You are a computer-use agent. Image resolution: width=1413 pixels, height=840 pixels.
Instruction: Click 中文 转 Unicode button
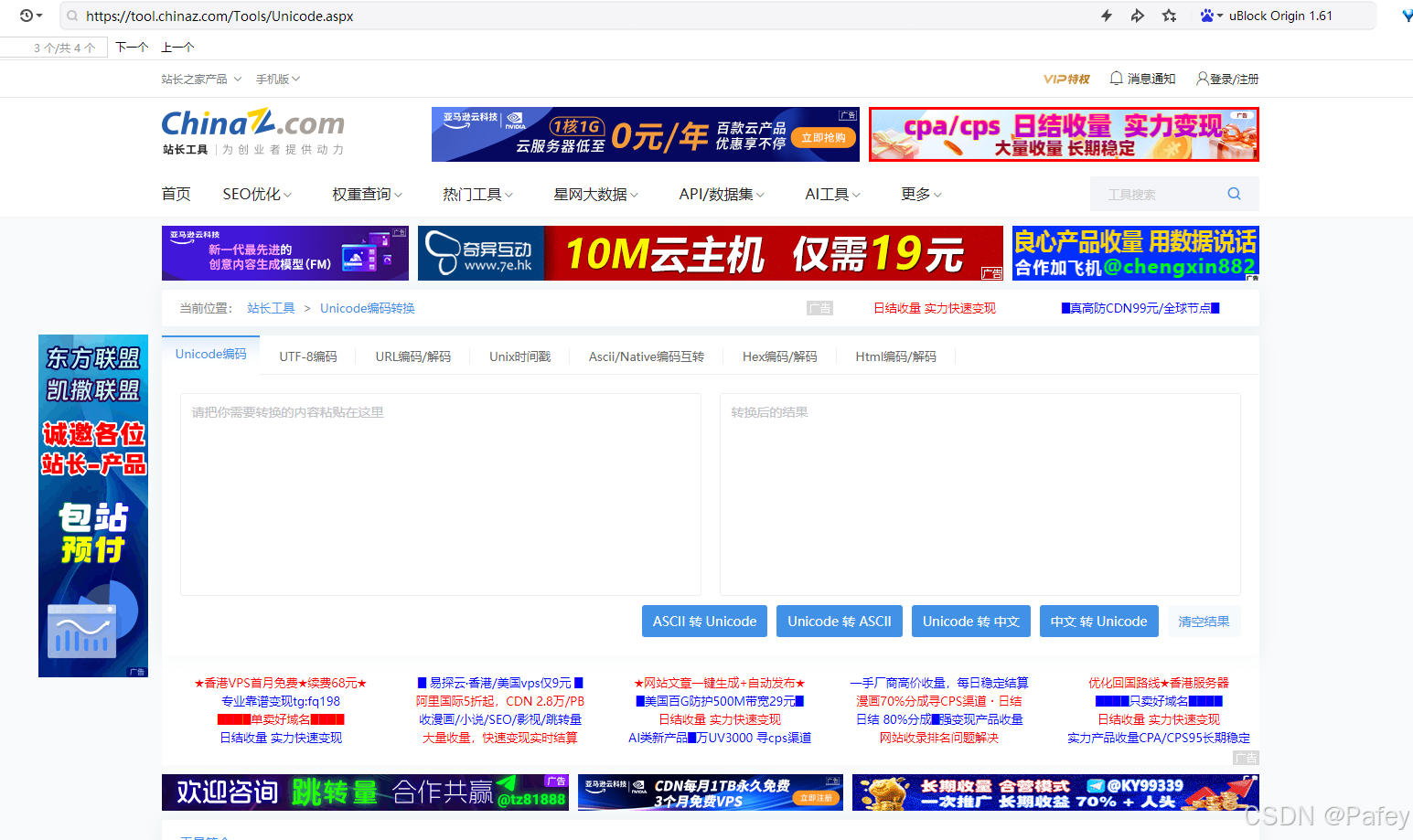click(x=1098, y=622)
